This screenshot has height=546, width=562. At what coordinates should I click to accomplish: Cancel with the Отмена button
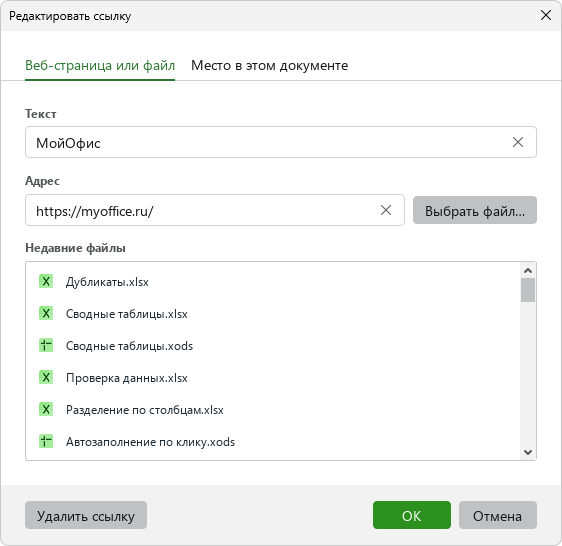tap(497, 515)
